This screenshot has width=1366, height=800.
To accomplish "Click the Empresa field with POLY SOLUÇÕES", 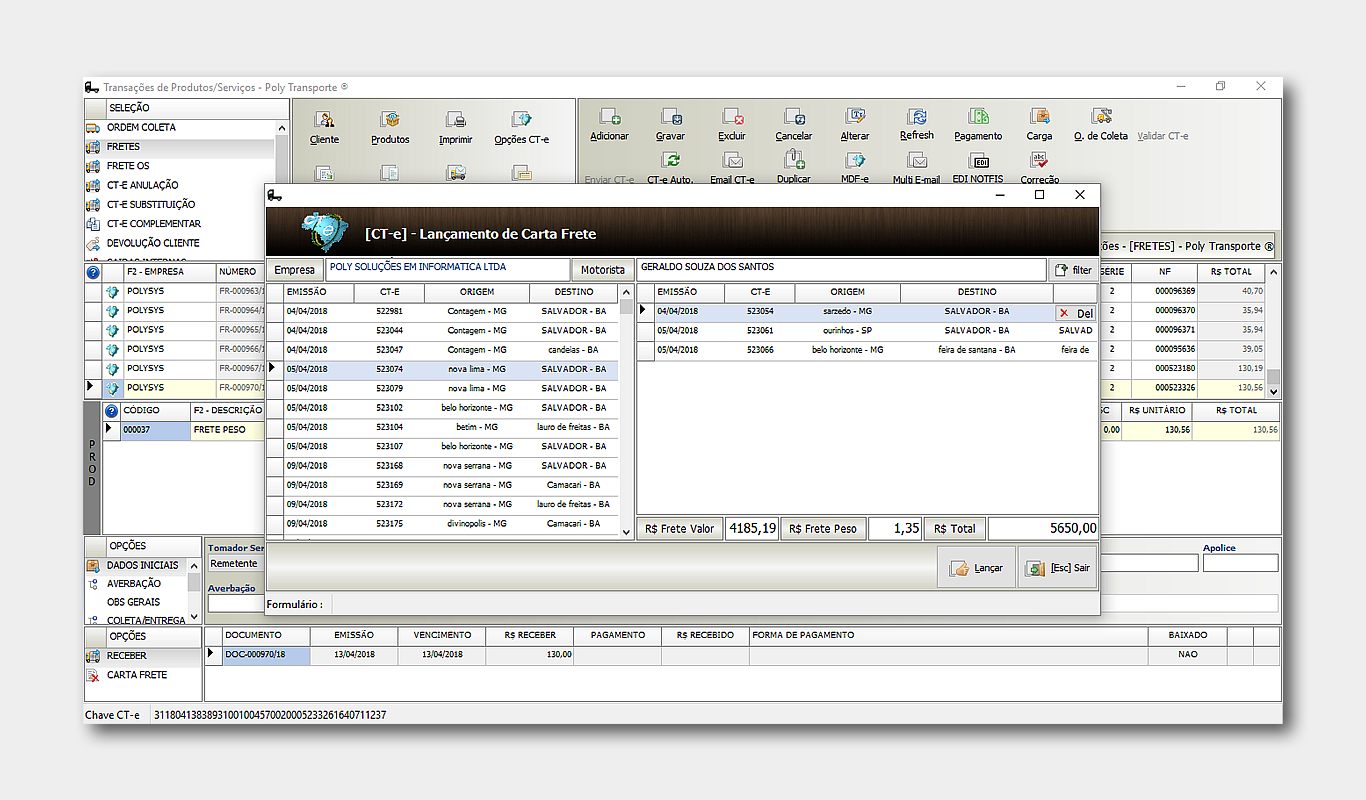I will pyautogui.click(x=447, y=269).
